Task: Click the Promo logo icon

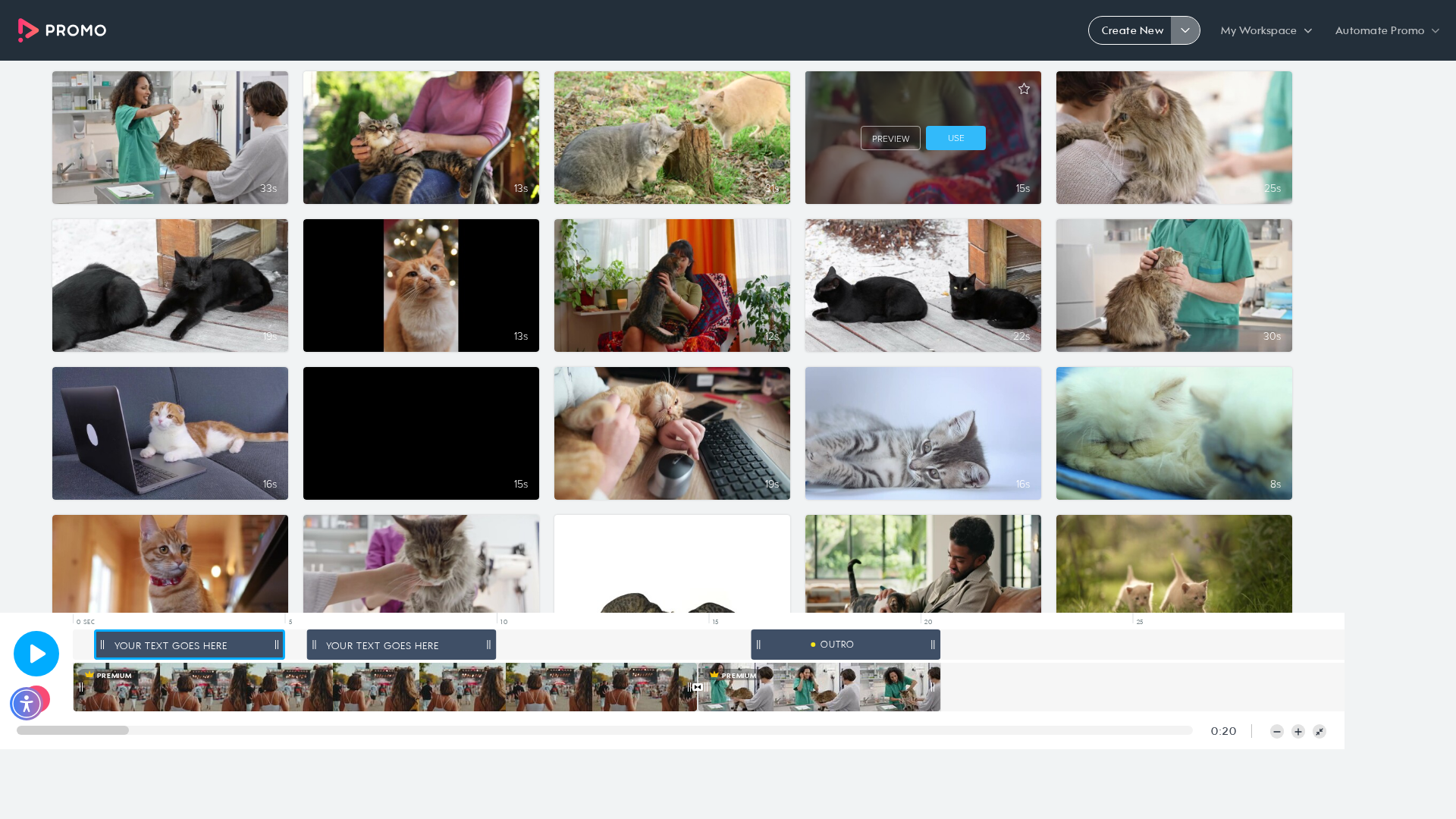Action: pyautogui.click(x=28, y=30)
